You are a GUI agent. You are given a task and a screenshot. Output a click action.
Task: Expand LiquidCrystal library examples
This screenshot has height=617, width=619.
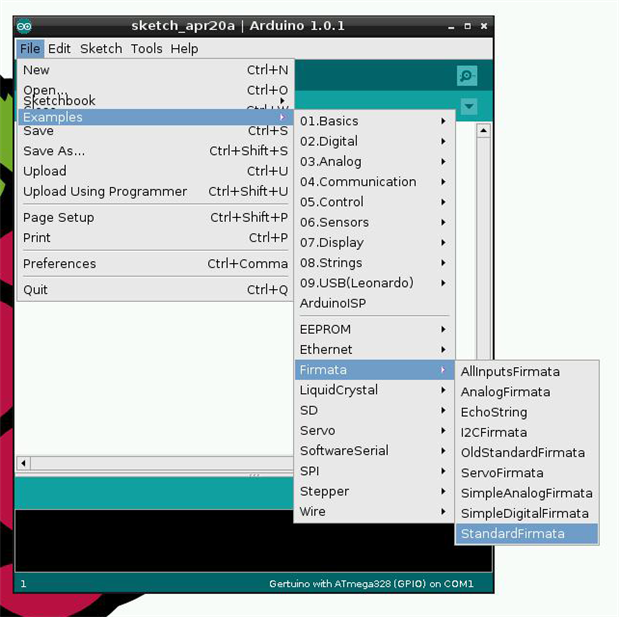pos(374,390)
